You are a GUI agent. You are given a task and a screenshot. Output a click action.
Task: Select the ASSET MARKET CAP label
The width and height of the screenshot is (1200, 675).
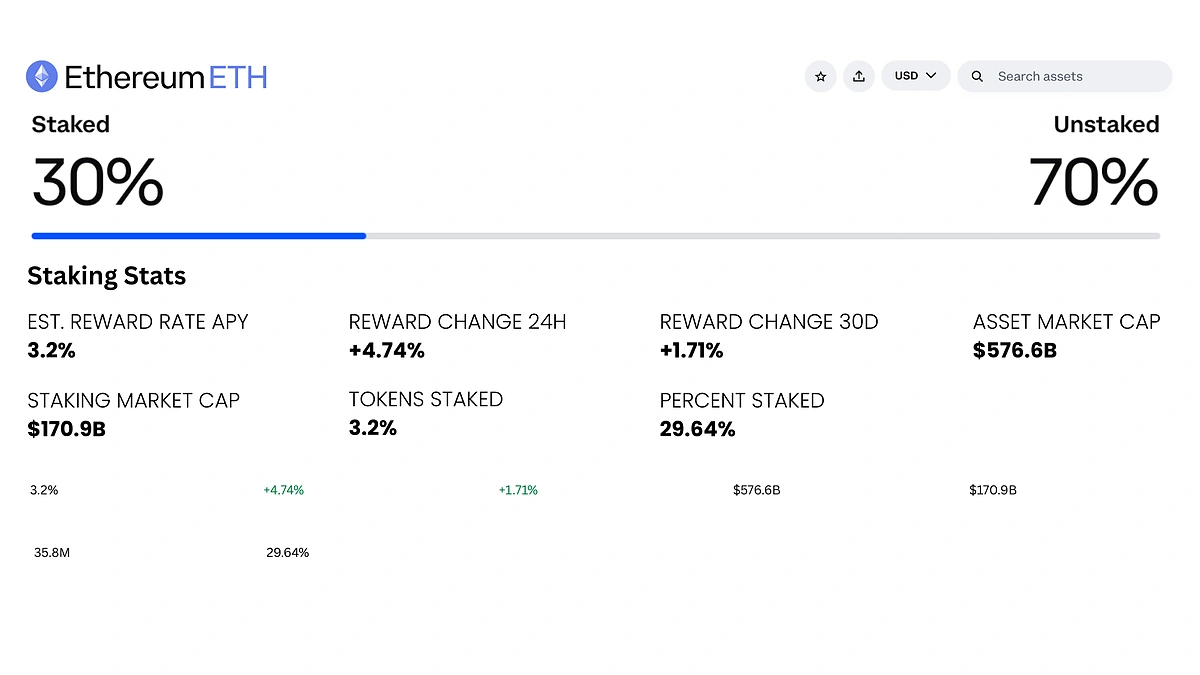[x=1066, y=322]
